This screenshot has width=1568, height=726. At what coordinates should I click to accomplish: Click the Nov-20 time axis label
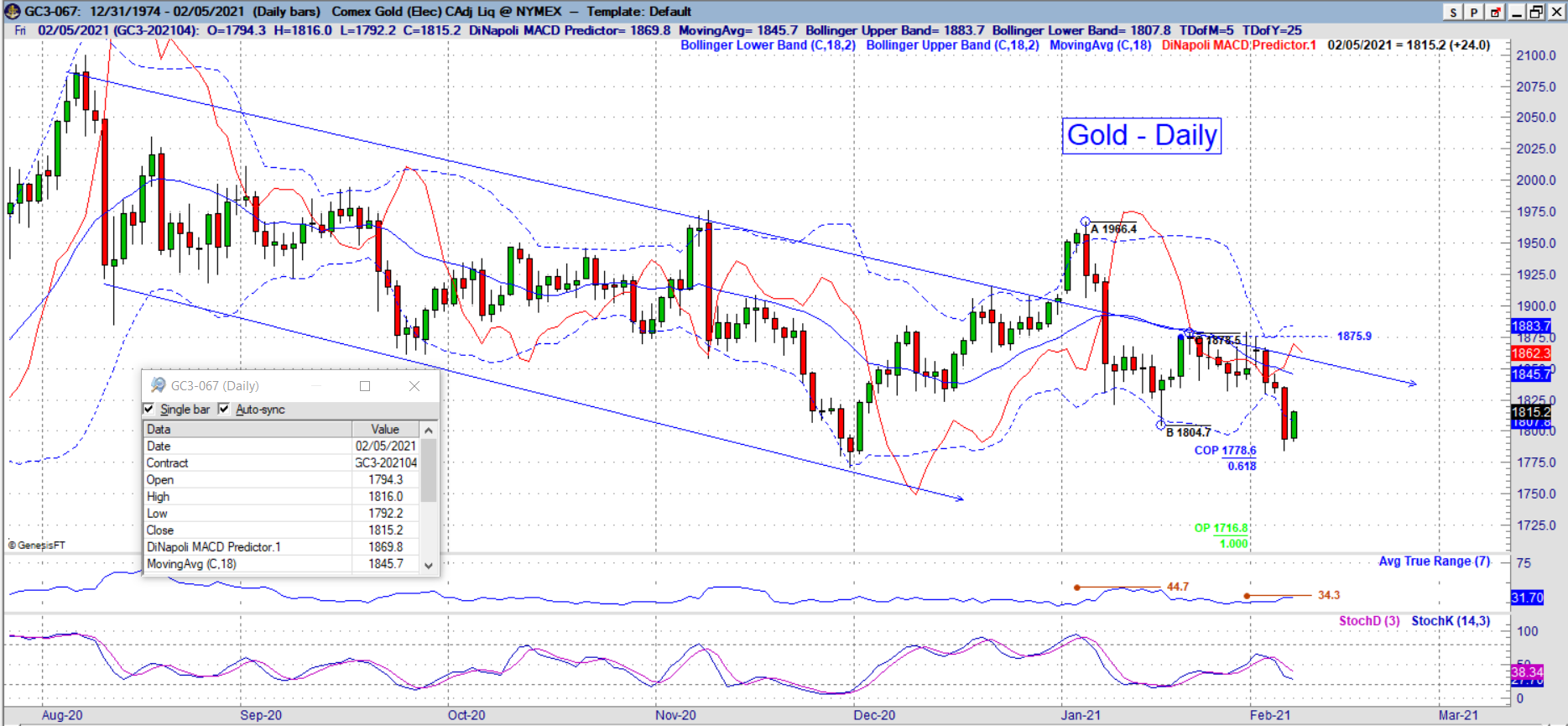pyautogui.click(x=675, y=715)
